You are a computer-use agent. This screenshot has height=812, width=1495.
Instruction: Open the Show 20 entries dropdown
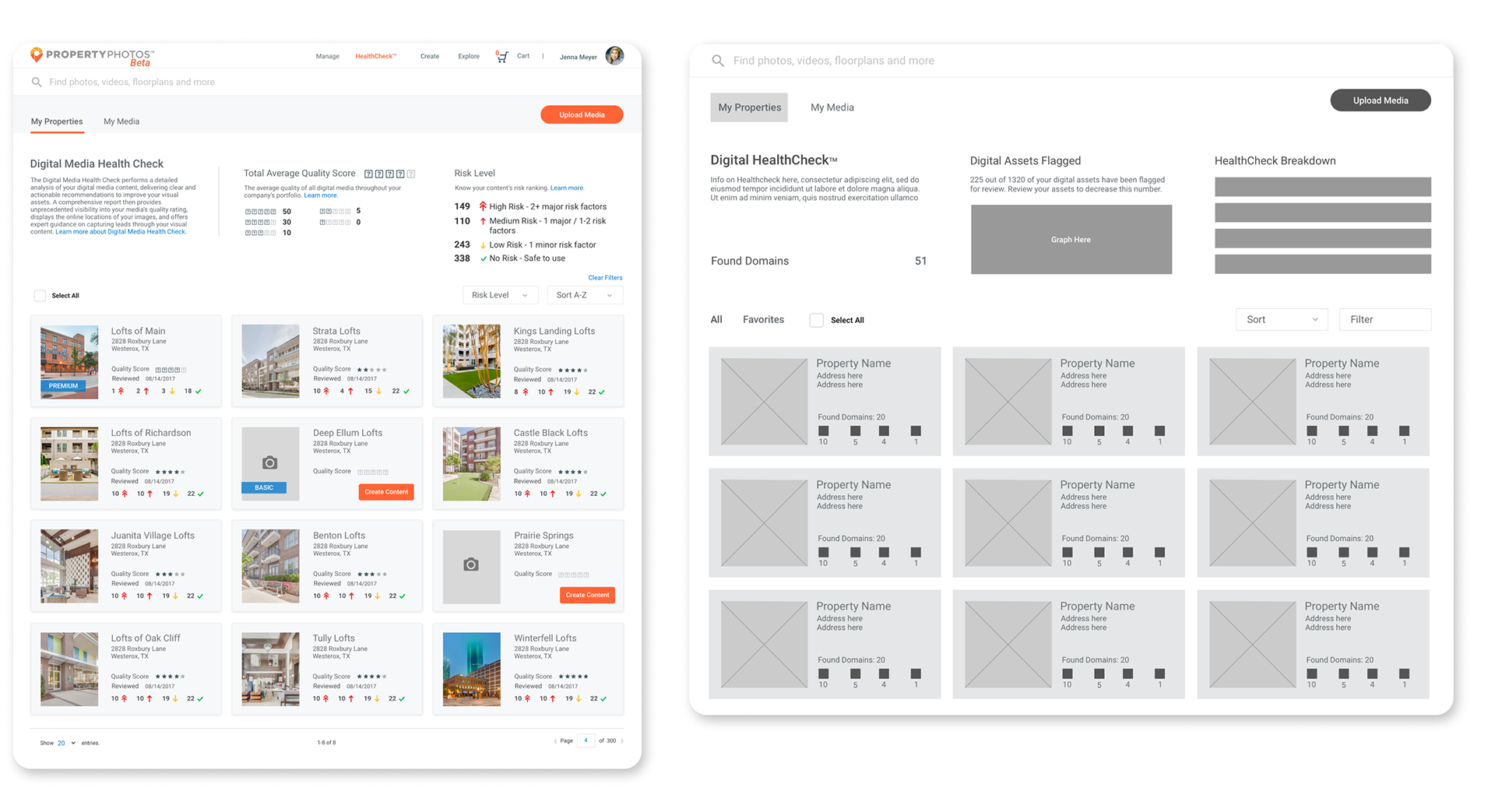[x=66, y=743]
